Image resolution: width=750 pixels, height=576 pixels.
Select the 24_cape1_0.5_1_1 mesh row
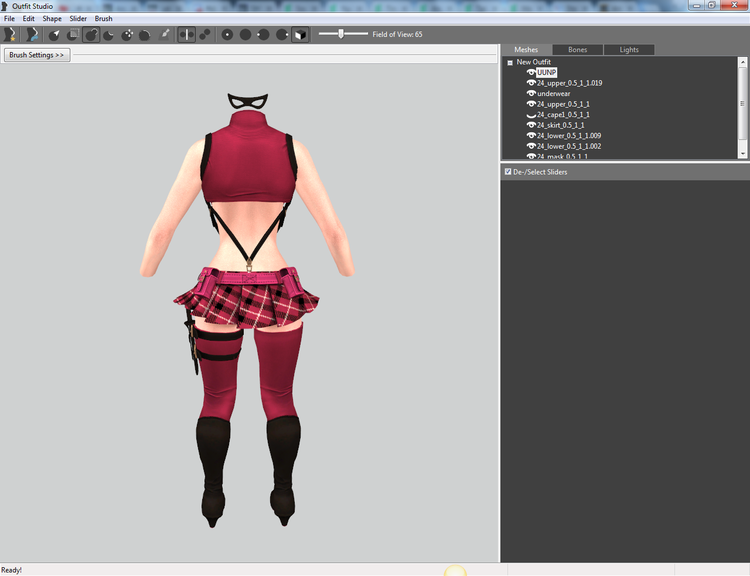pyautogui.click(x=563, y=114)
